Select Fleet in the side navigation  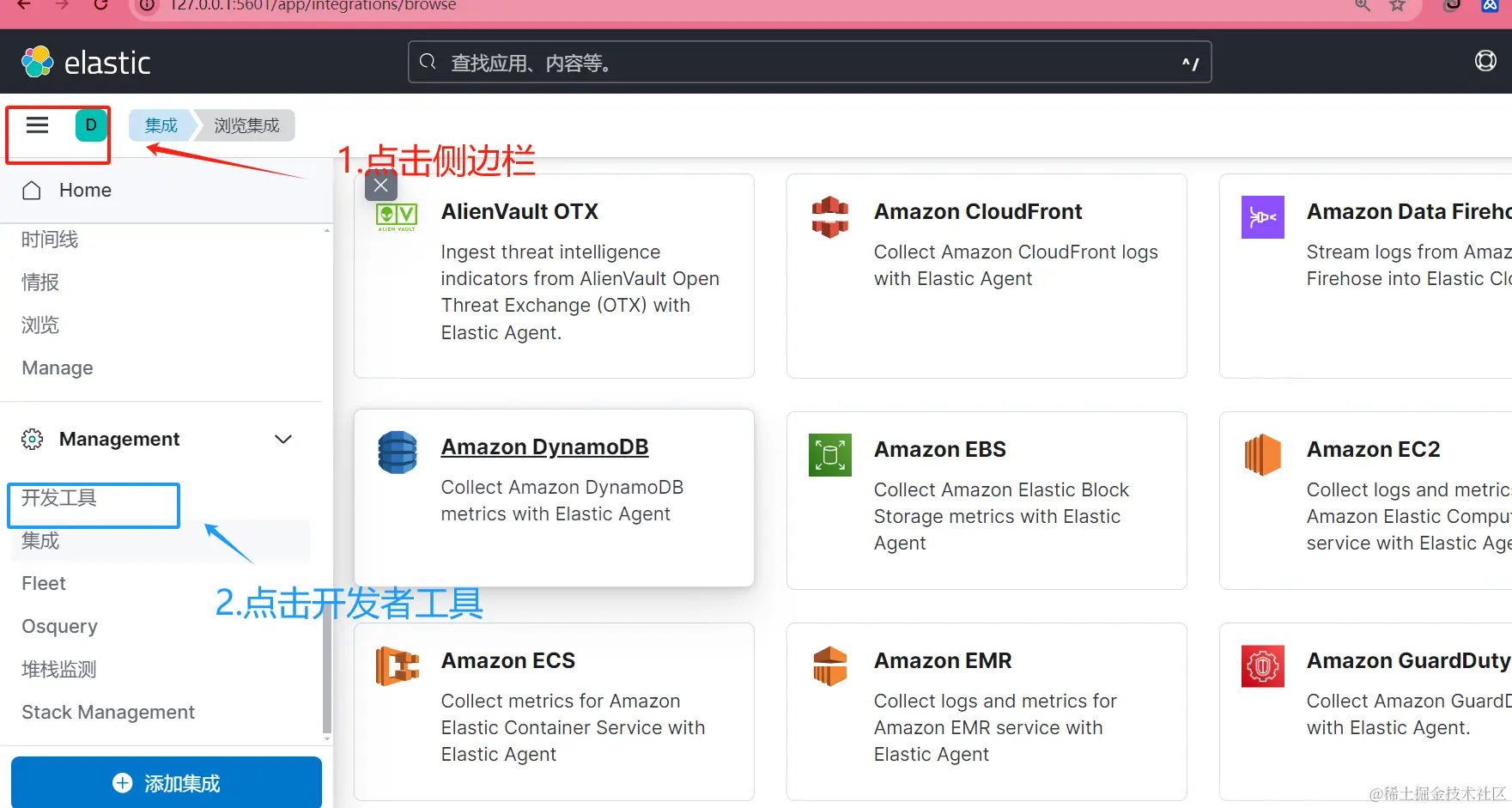tap(44, 584)
